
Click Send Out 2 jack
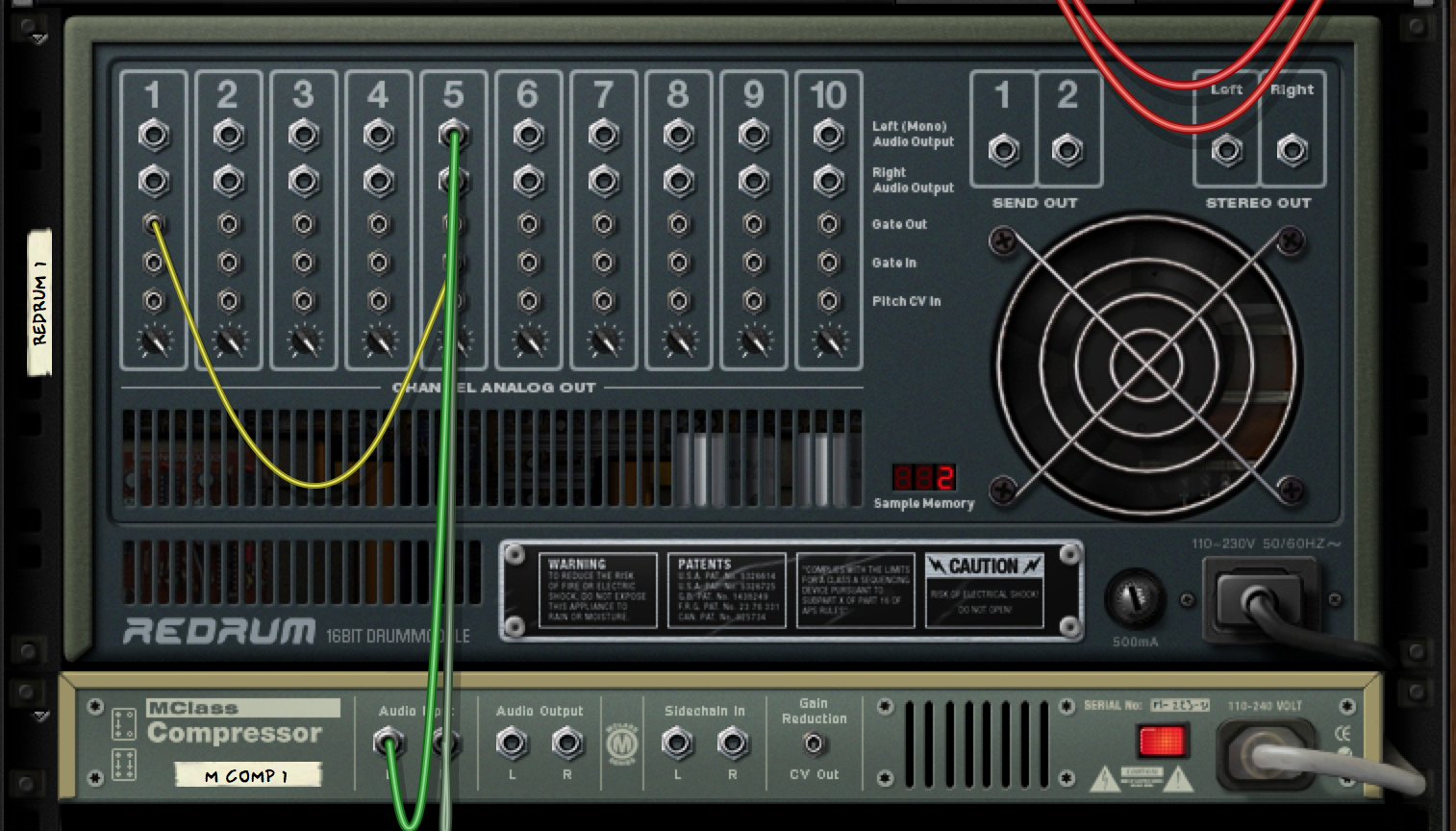(x=1067, y=150)
